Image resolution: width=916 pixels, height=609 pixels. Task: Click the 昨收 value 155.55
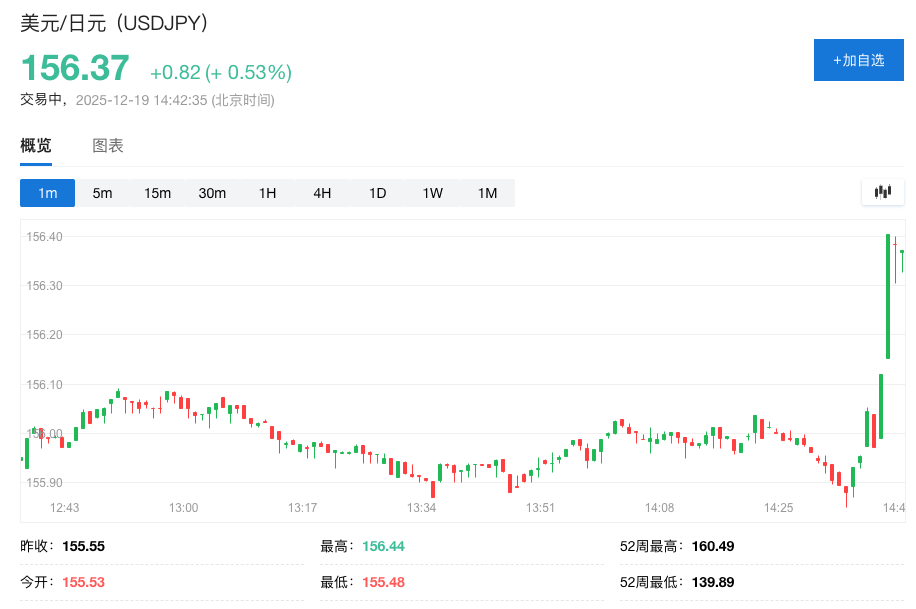(83, 547)
